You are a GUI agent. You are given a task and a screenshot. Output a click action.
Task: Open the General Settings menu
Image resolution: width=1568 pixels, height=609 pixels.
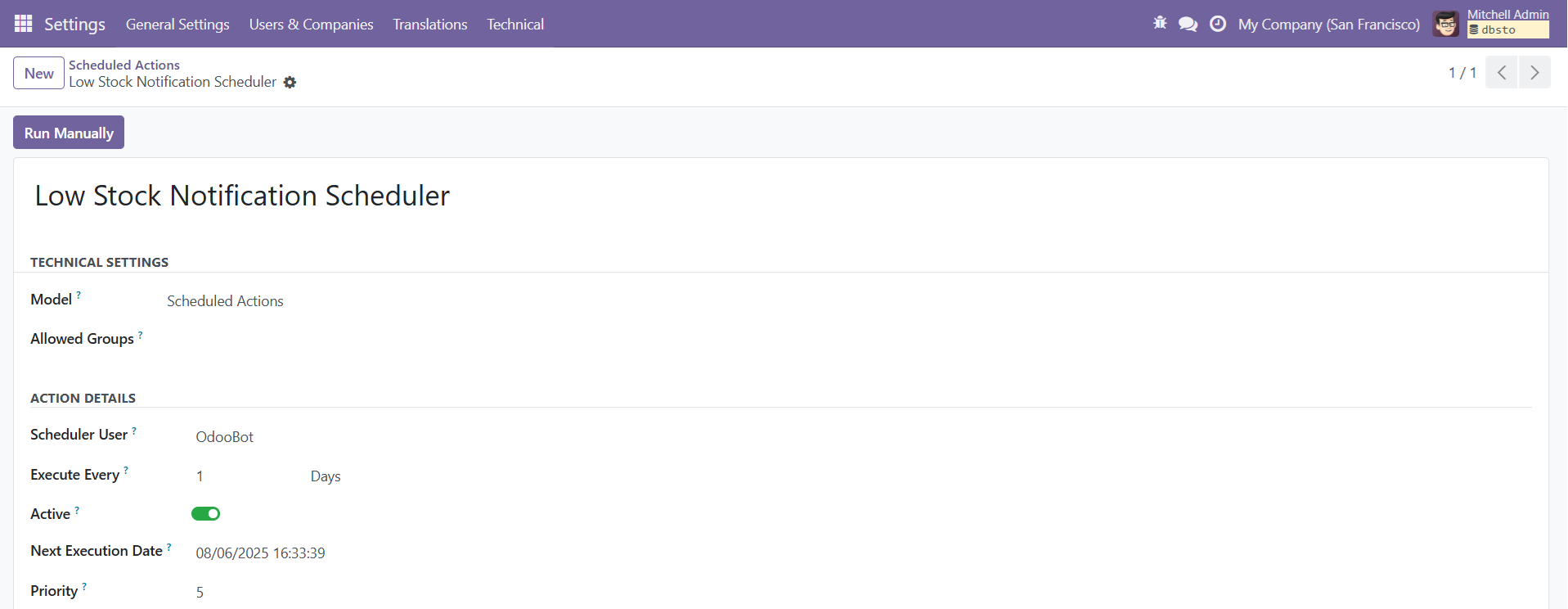(x=177, y=25)
